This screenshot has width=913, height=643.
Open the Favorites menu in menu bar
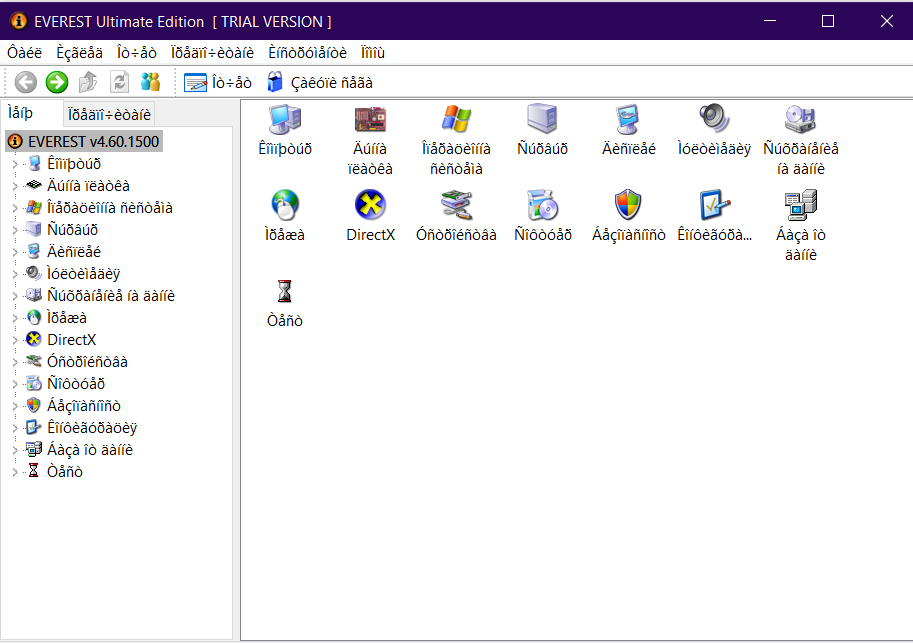click(x=212, y=53)
